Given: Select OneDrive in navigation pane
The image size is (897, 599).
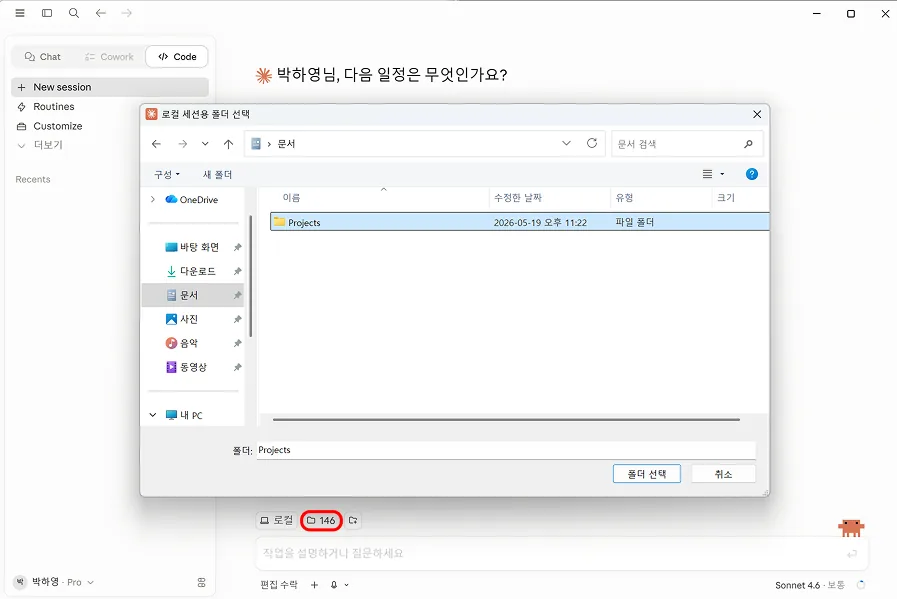Looking at the screenshot, I should (x=192, y=200).
